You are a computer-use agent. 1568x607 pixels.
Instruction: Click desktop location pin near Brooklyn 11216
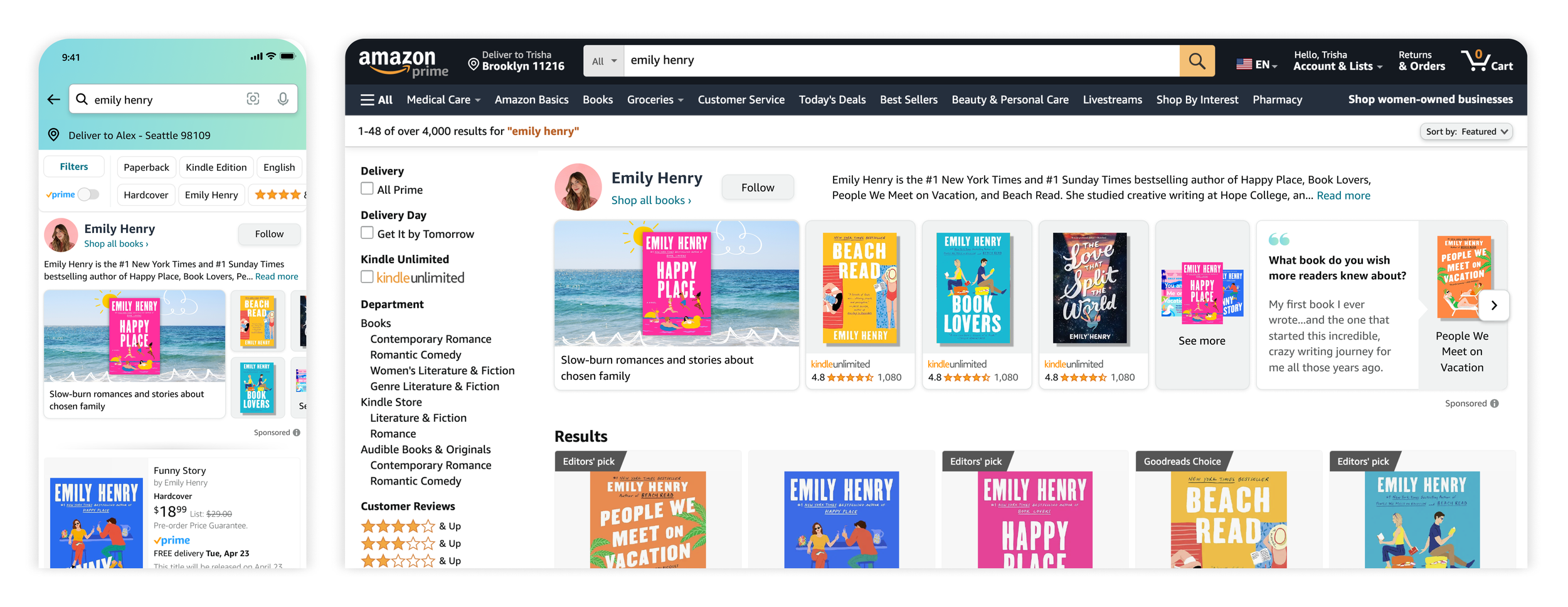click(x=474, y=64)
